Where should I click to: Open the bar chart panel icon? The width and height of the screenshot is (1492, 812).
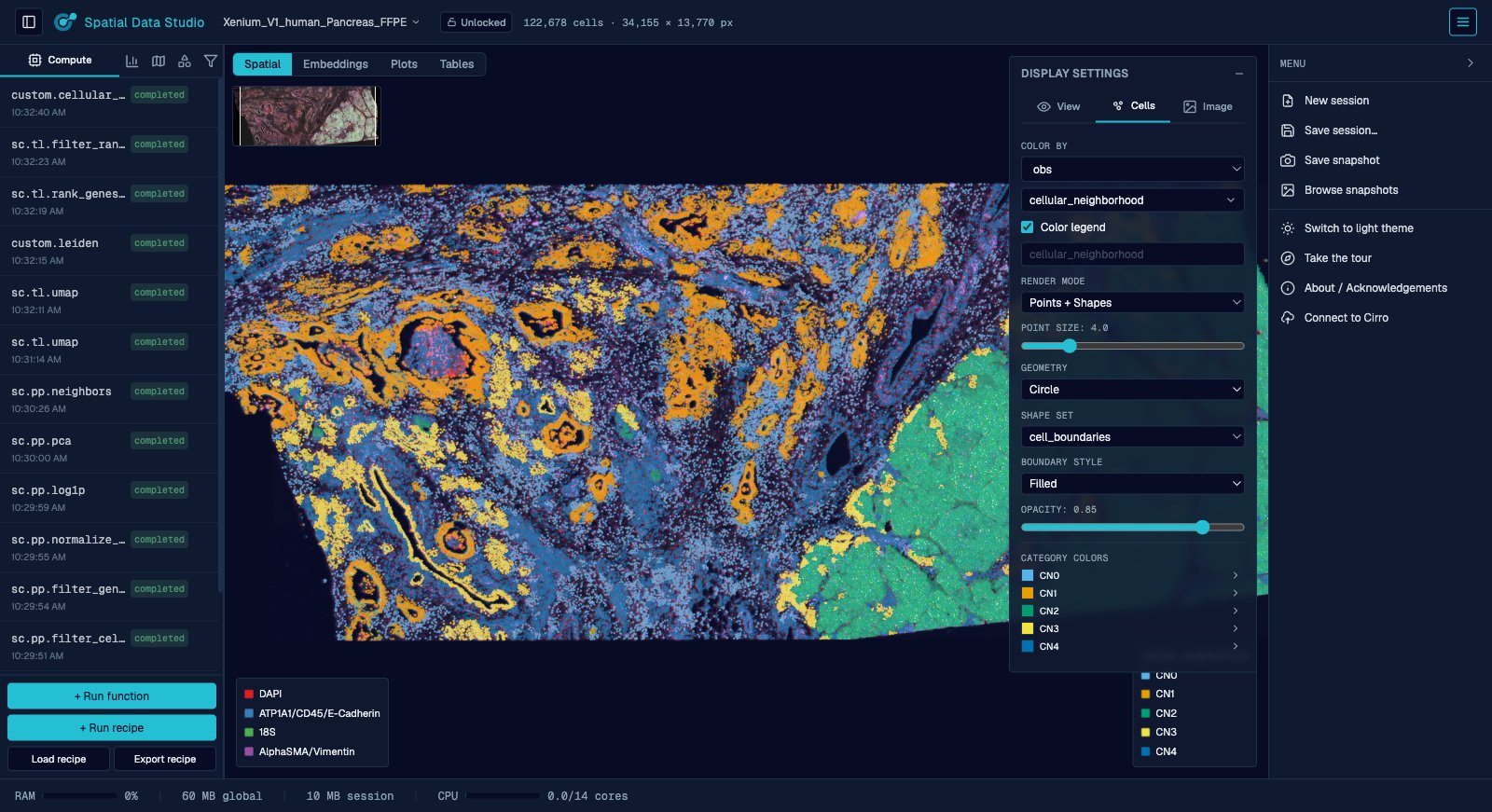click(131, 61)
